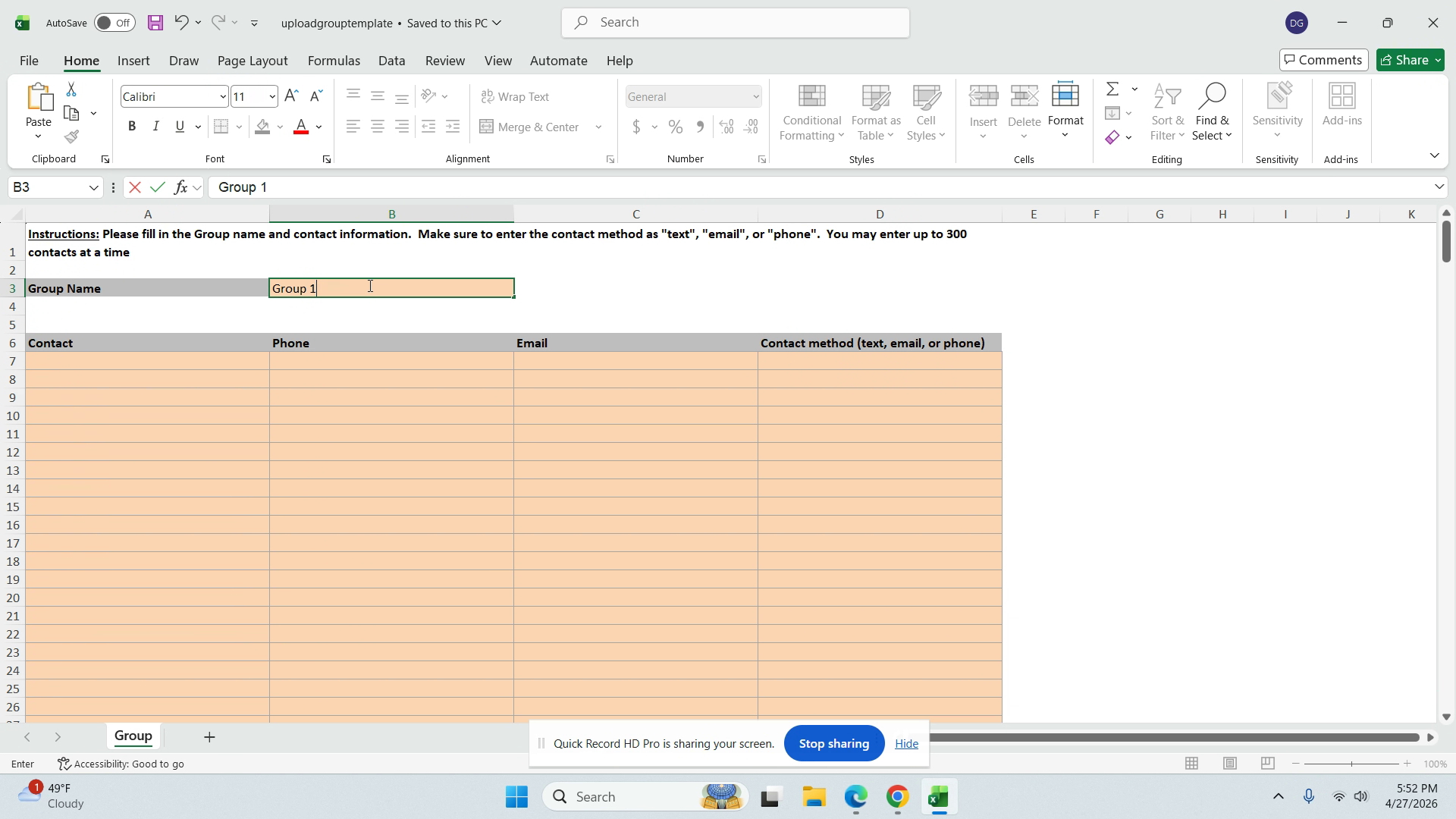Screen dimensions: 1456x819
Task: Click the Decrease Decimal icon
Action: tap(752, 127)
